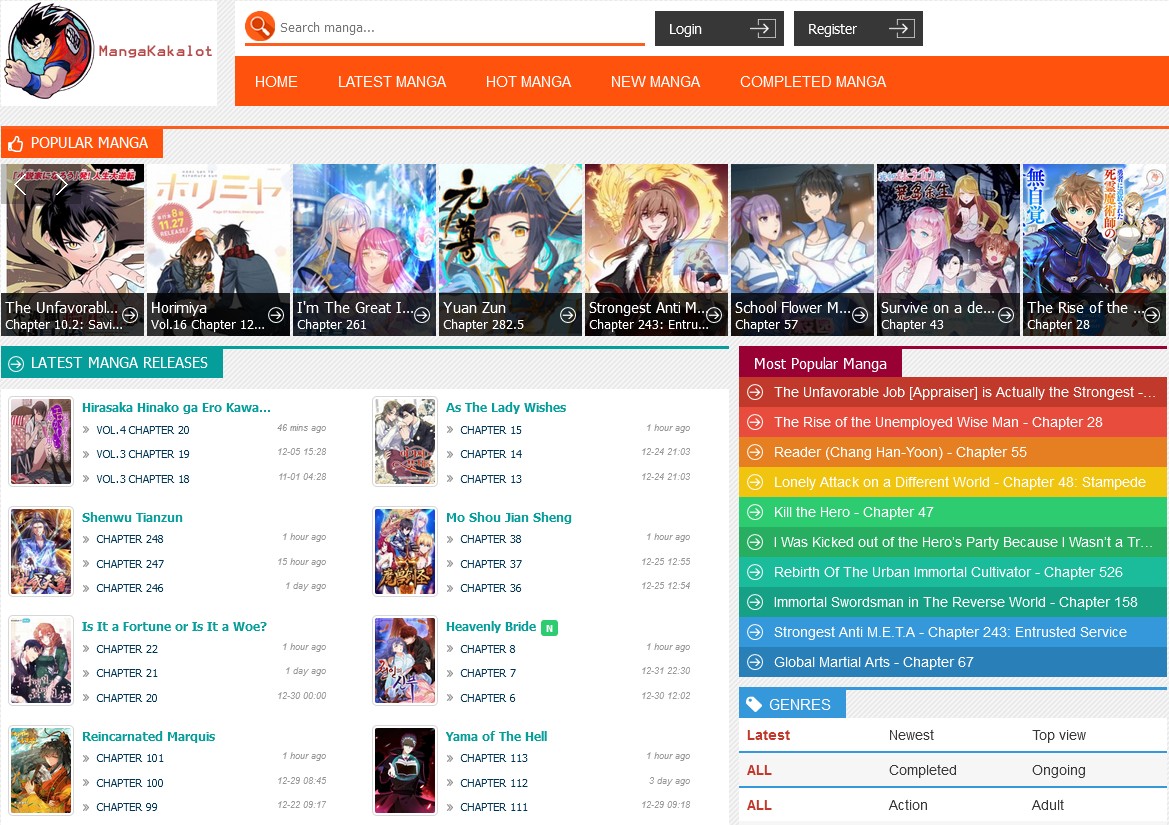Select the Ongoing status filter
1169x825 pixels.
click(x=1059, y=770)
